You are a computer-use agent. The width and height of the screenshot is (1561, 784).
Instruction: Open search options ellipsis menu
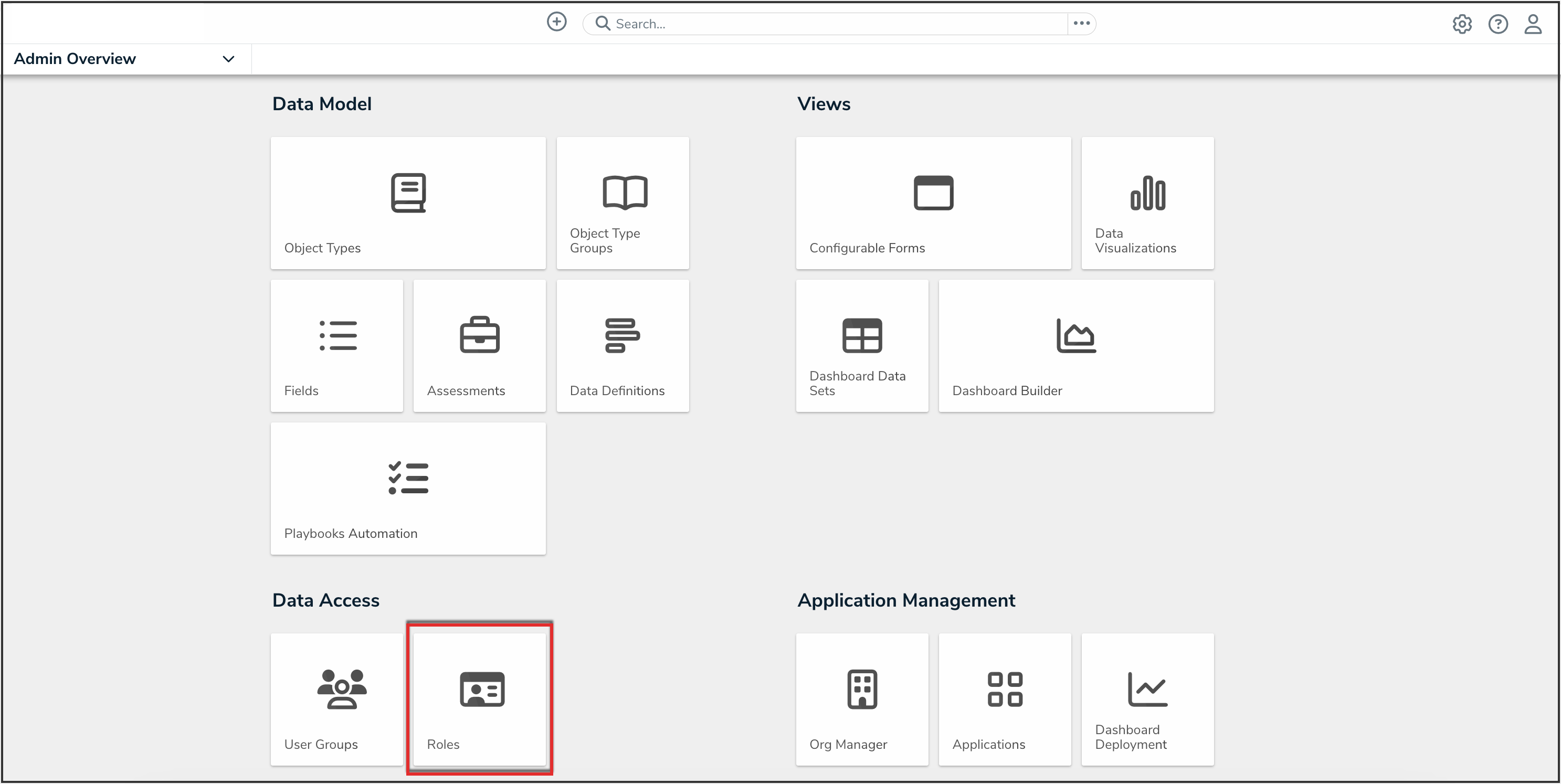tap(1081, 24)
